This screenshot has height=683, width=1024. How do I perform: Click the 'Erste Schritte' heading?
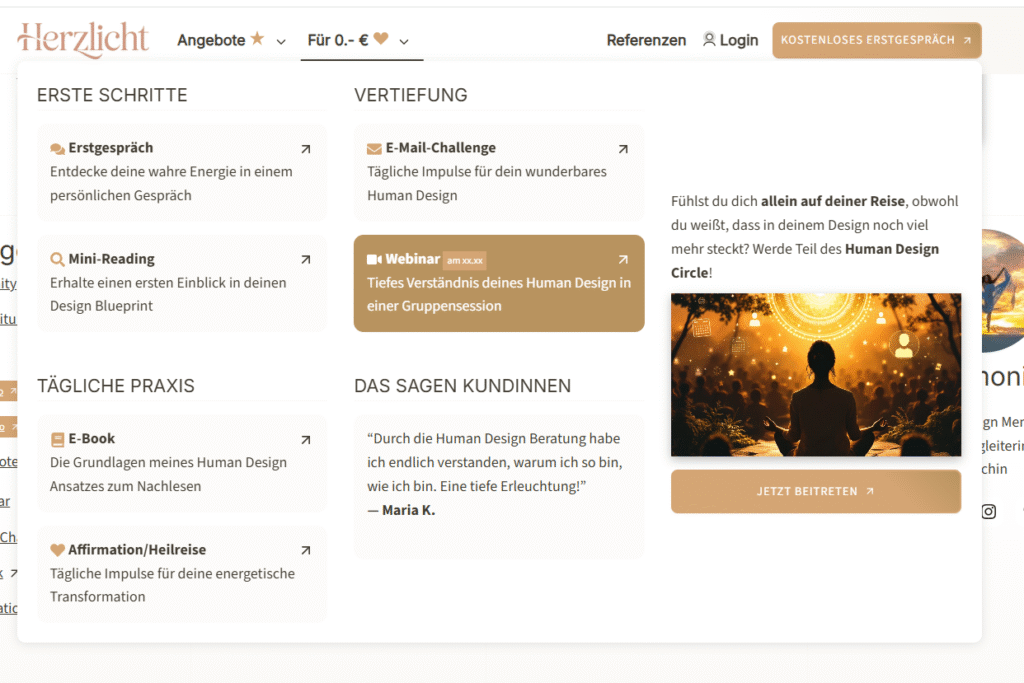pyautogui.click(x=112, y=95)
